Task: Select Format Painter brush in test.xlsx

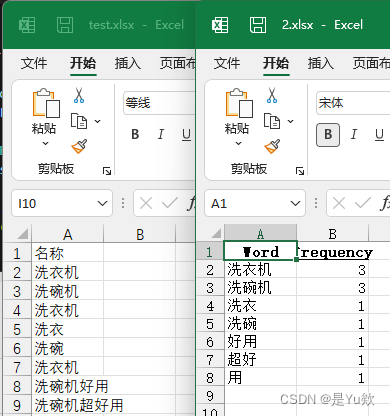Action: coord(79,146)
